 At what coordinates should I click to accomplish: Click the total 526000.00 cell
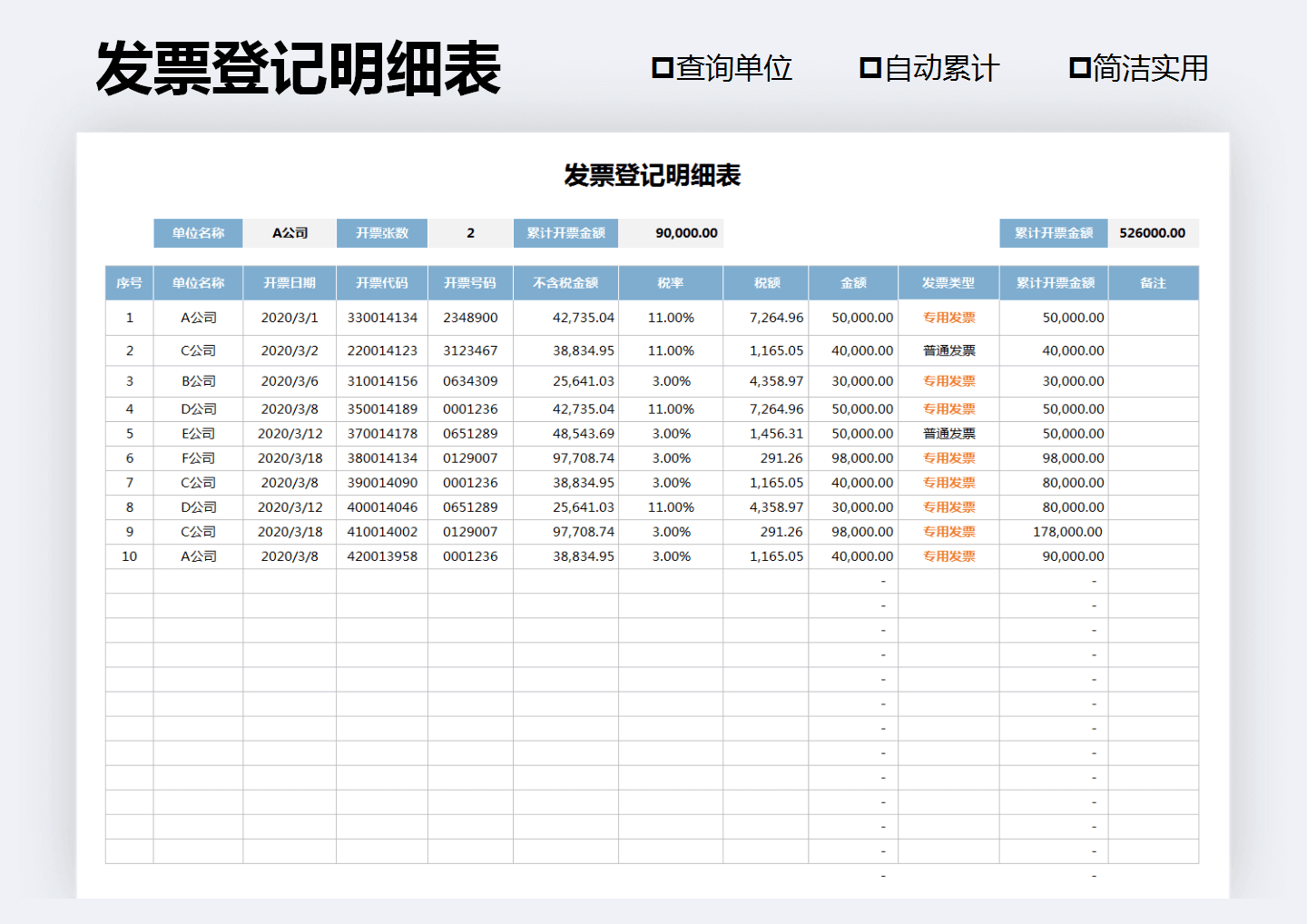[1153, 233]
